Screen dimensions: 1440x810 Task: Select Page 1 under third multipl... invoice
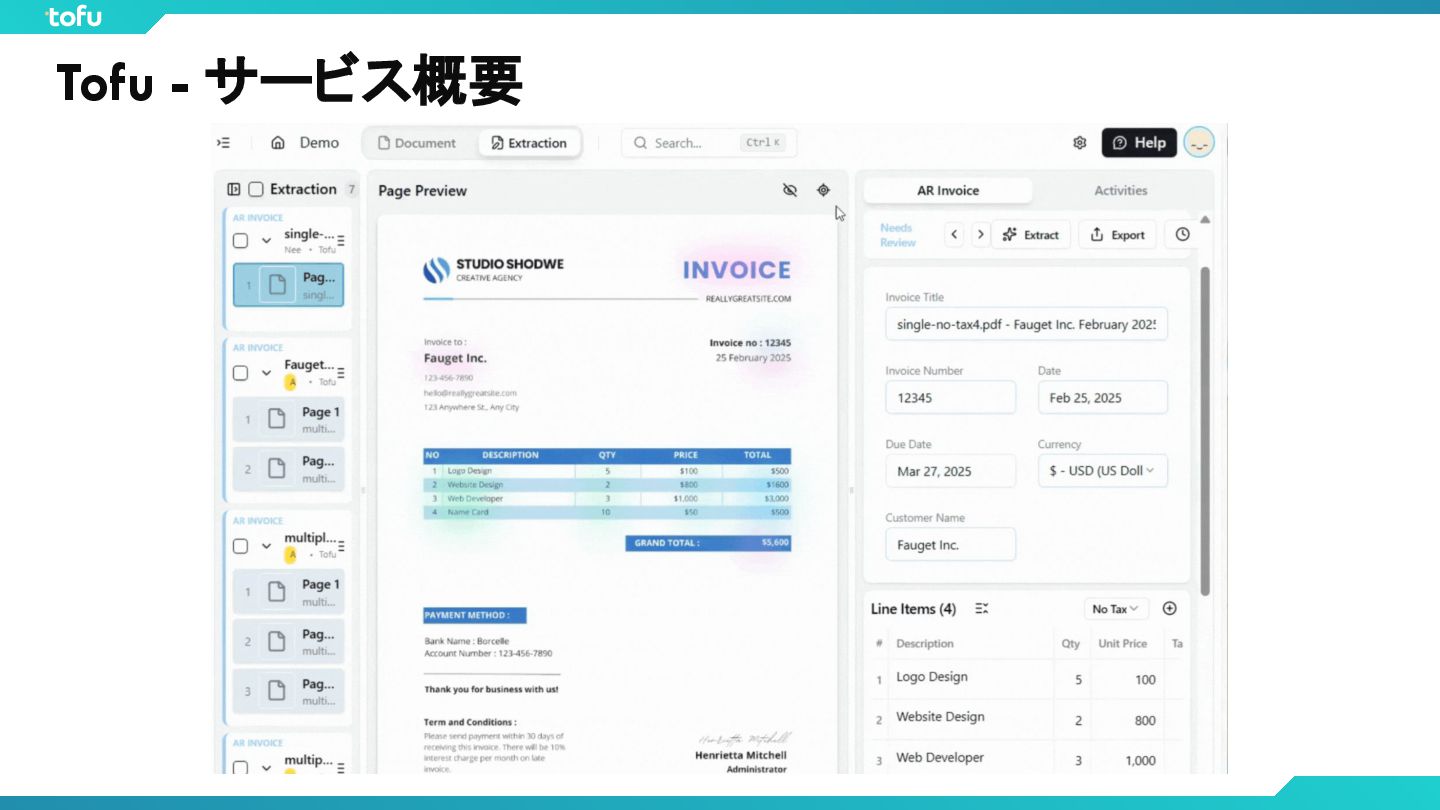point(288,592)
